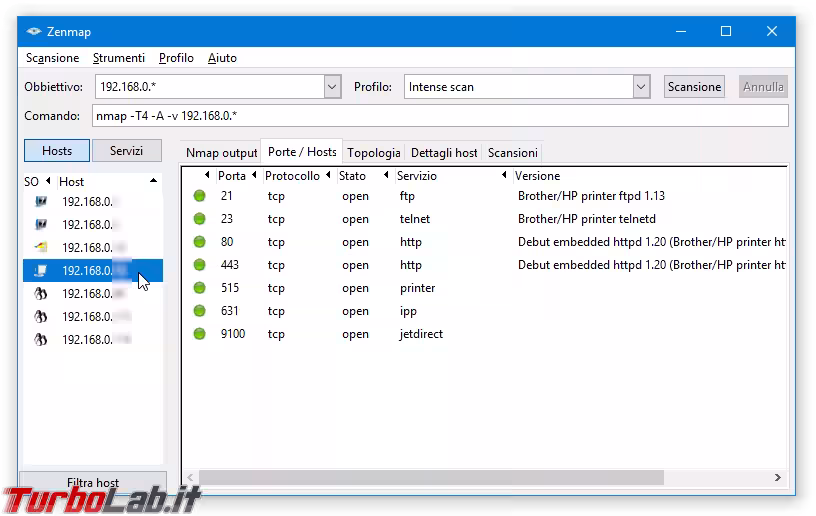The width and height of the screenshot is (816, 516).
Task: Select the green status dot for port 9100
Action: click(199, 333)
